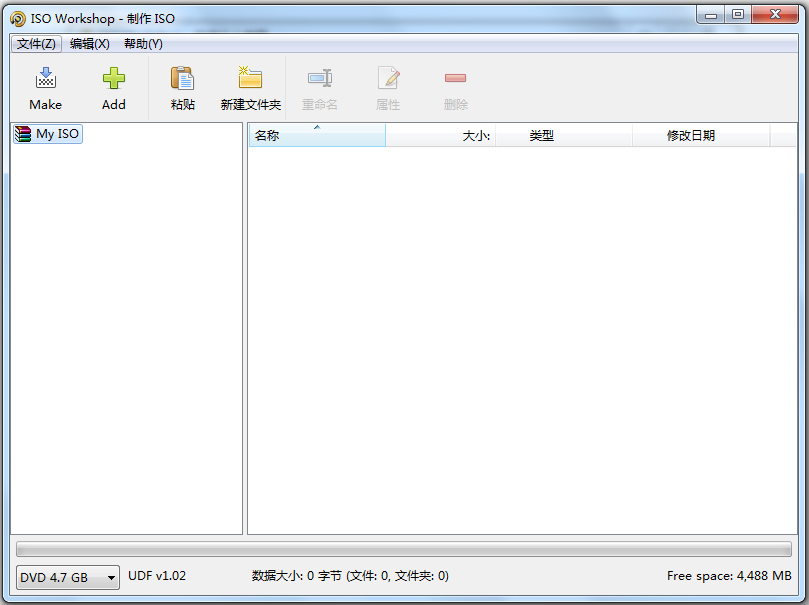Open 属性 properties icon
The image size is (809, 605).
point(388,78)
